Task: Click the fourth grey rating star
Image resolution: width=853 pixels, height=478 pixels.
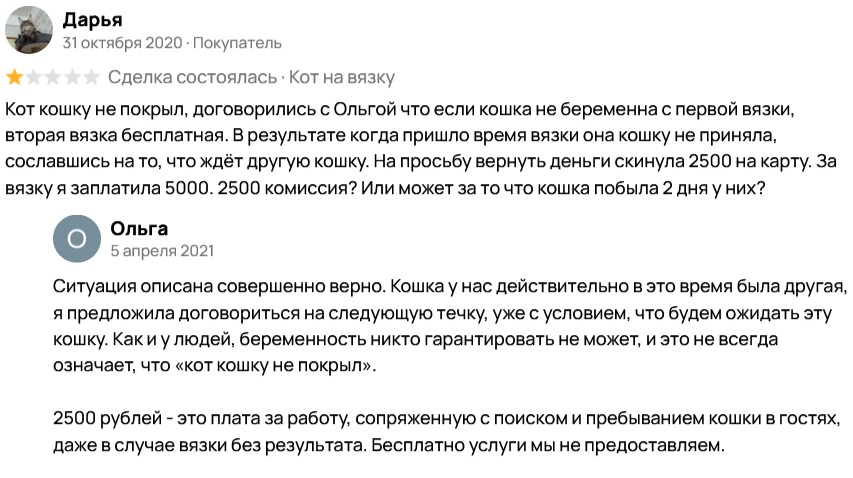Action: (72, 77)
